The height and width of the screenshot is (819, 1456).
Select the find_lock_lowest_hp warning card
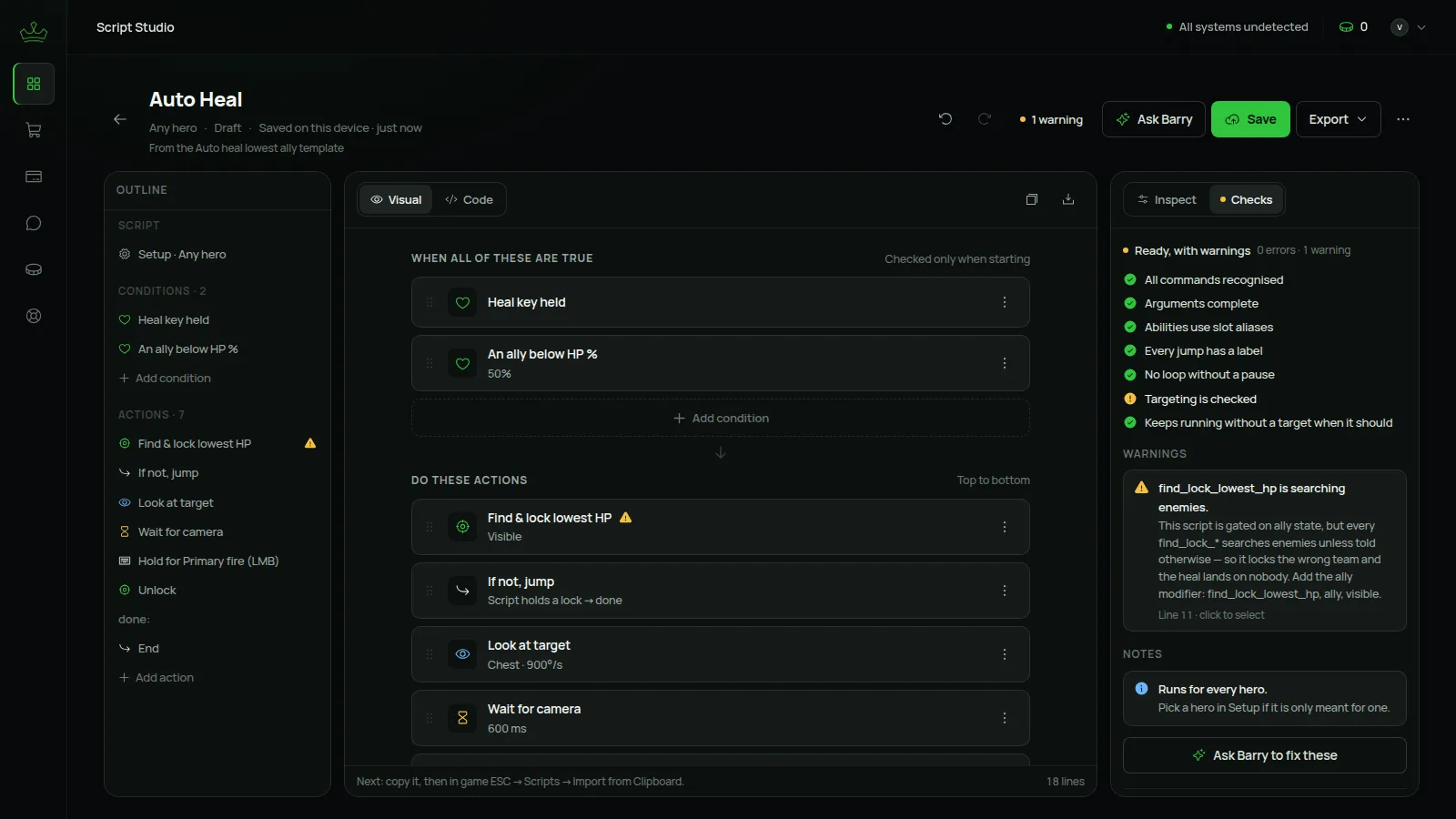pyautogui.click(x=1265, y=551)
